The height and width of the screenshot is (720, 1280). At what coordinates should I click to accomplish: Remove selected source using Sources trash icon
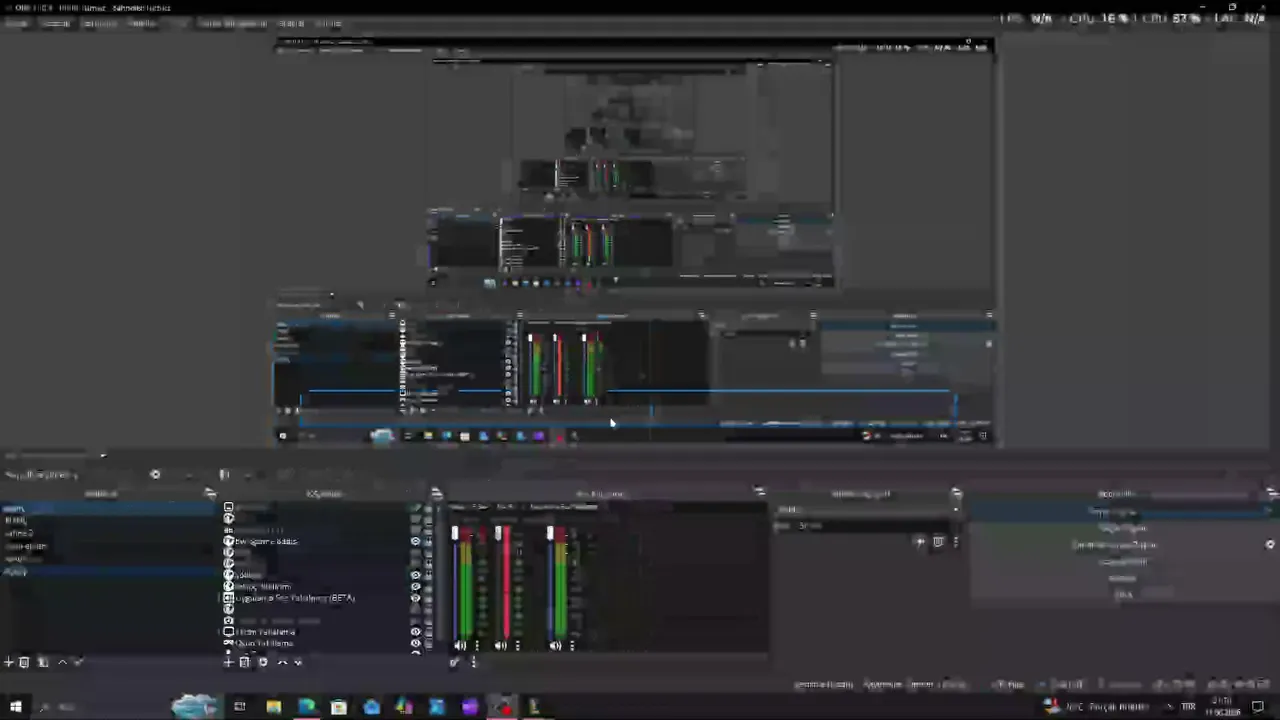[244, 662]
